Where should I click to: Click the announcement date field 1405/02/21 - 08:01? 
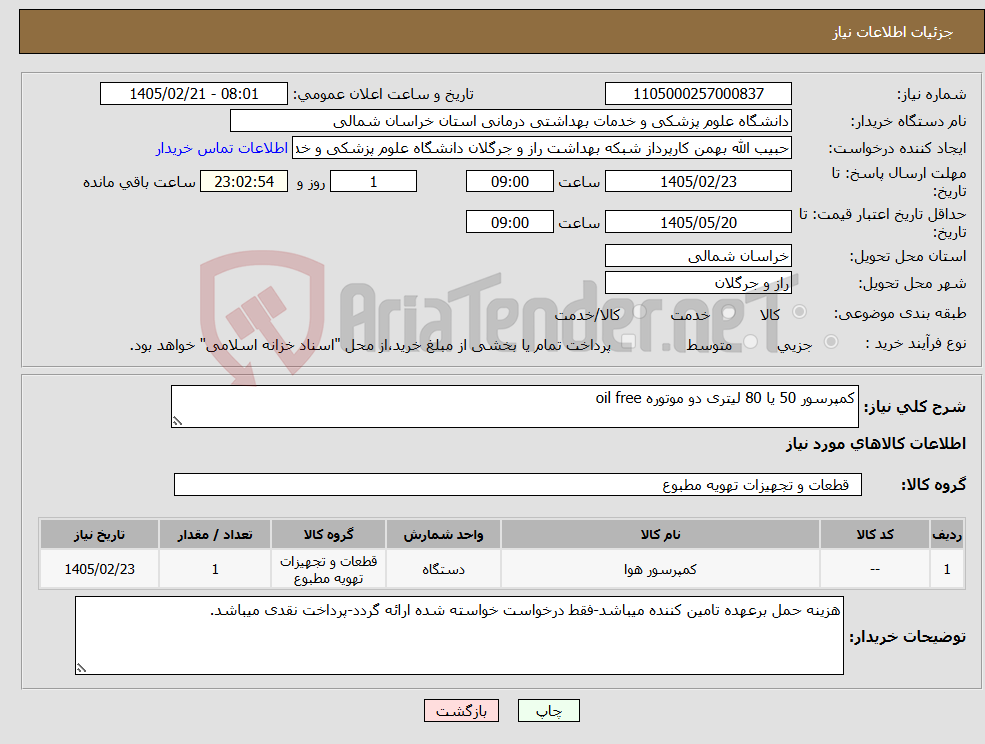[193, 94]
